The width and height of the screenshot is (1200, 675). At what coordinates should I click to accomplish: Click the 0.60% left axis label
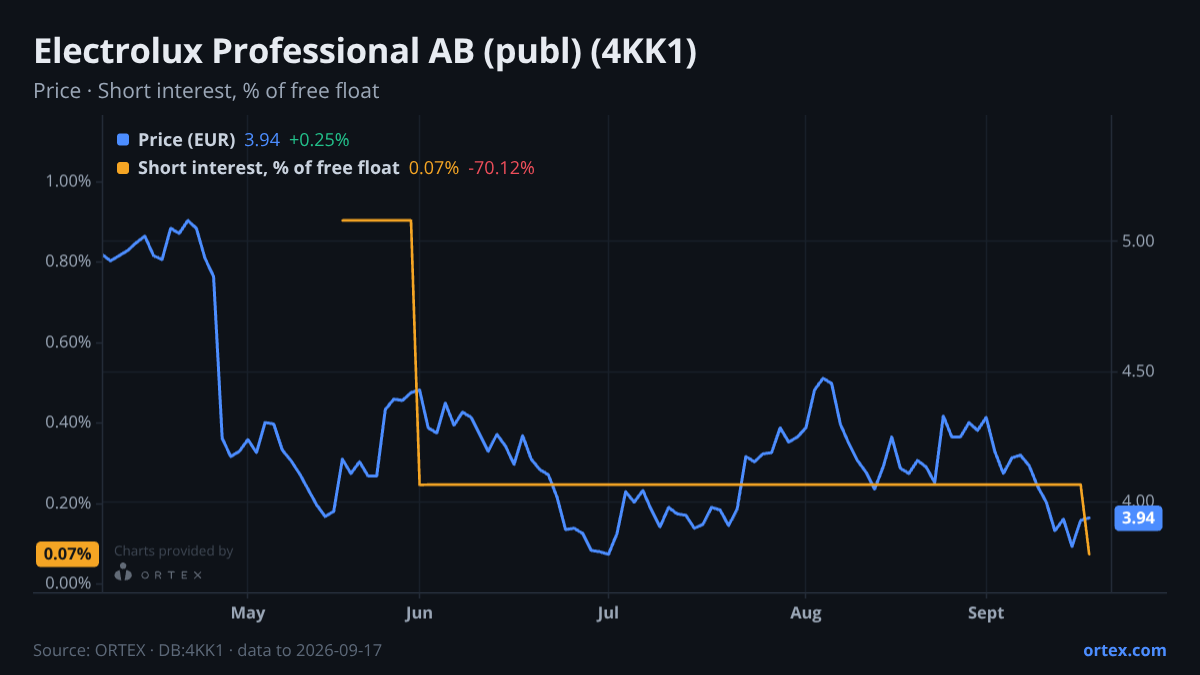click(x=68, y=342)
